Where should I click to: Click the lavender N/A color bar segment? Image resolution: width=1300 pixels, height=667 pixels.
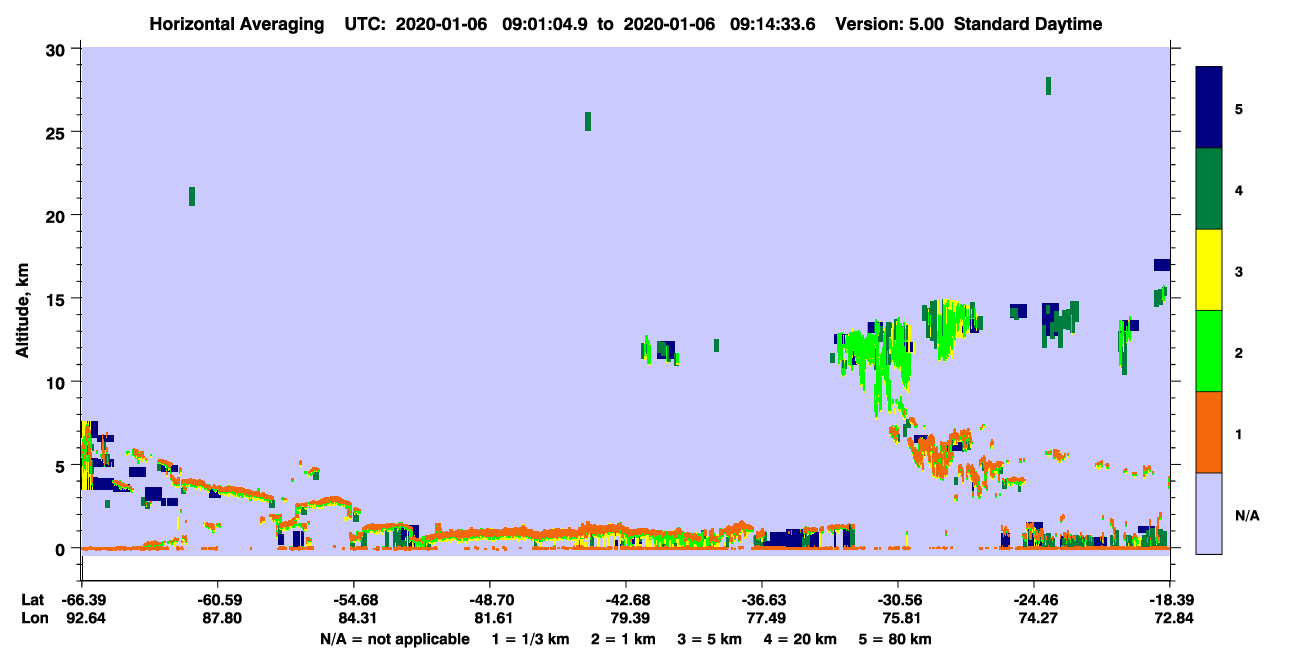pos(1209,513)
